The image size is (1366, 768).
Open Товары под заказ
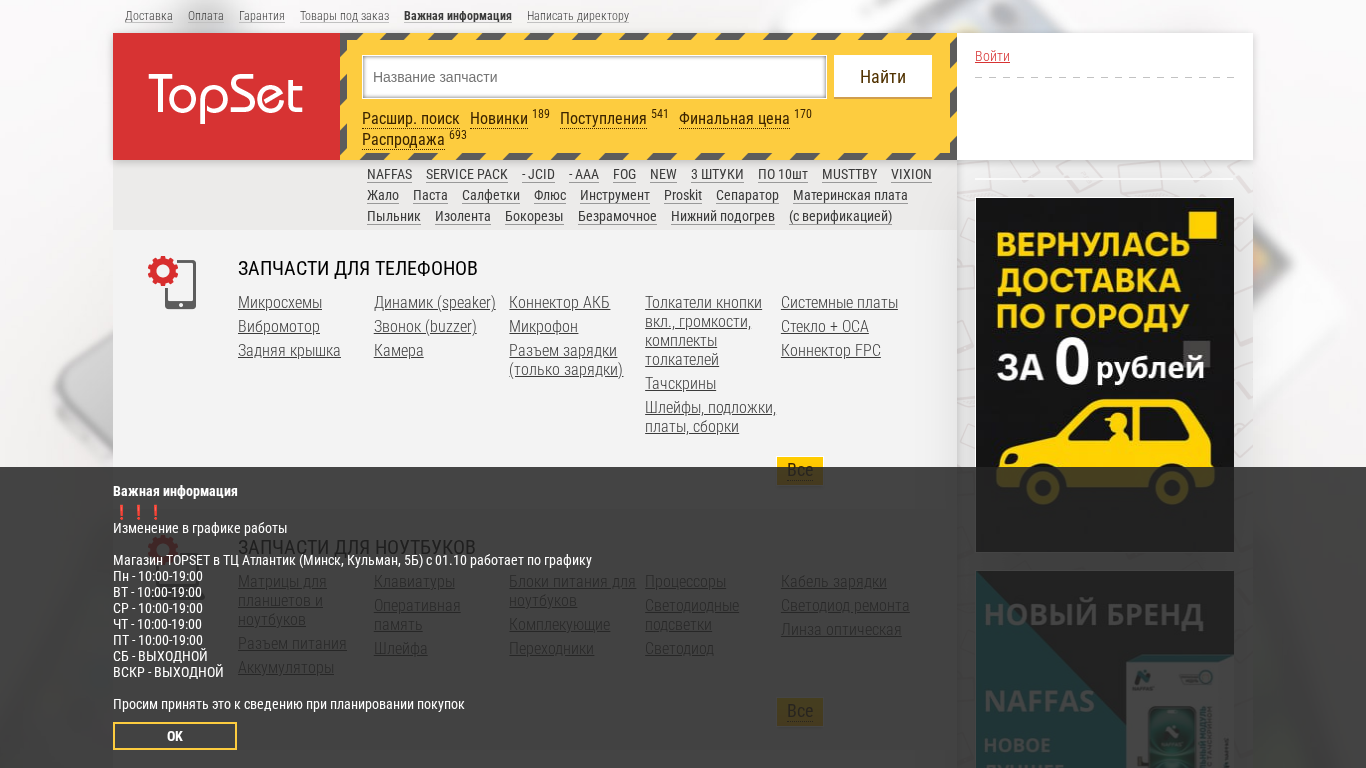point(344,16)
